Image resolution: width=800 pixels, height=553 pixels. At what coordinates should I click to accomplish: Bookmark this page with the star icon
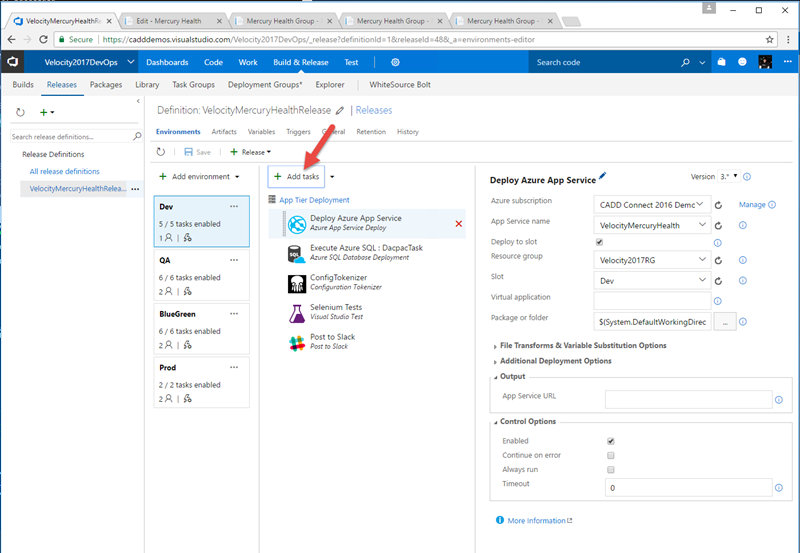pos(769,39)
